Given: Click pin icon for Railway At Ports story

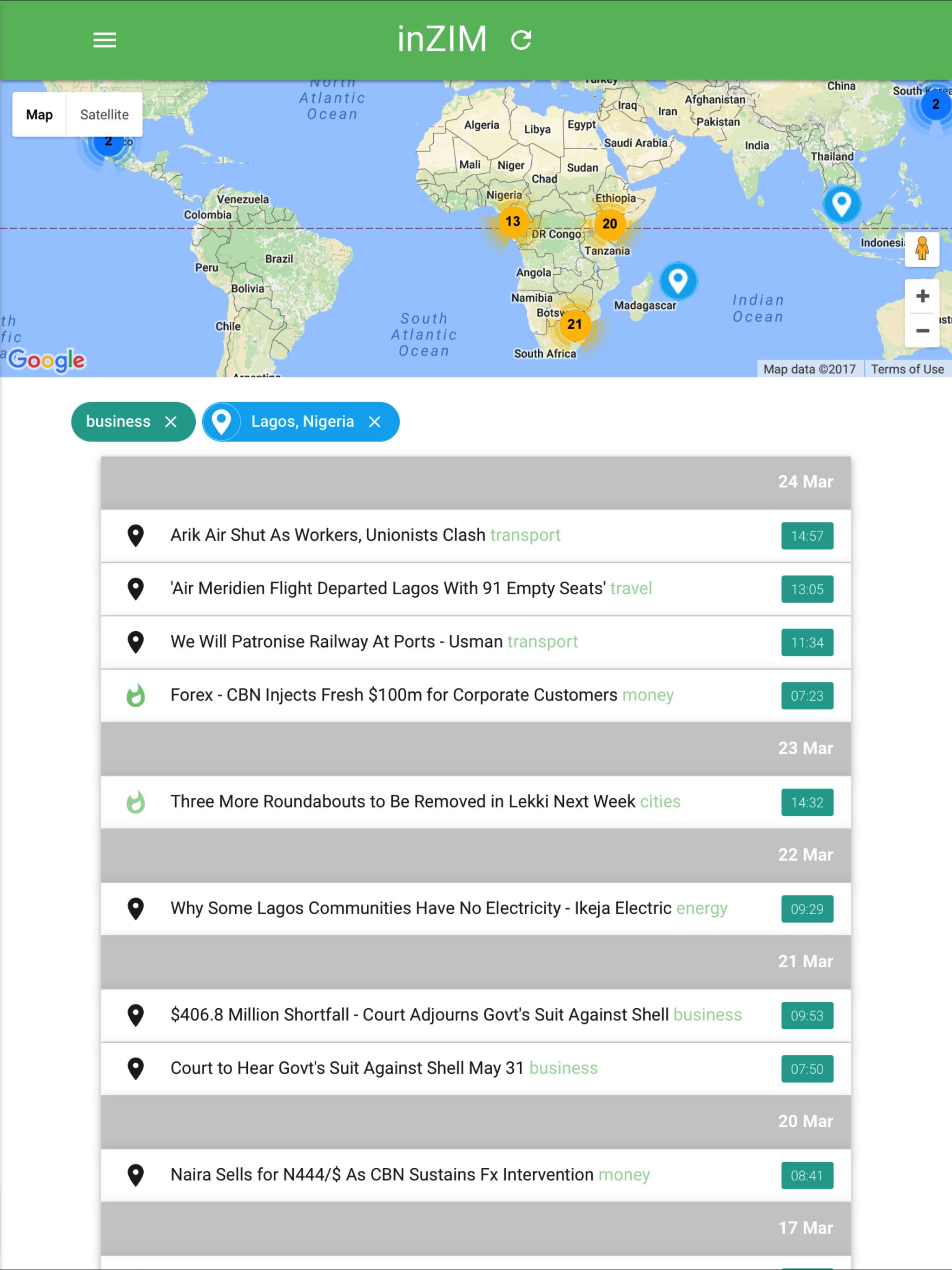Looking at the screenshot, I should pos(136,642).
